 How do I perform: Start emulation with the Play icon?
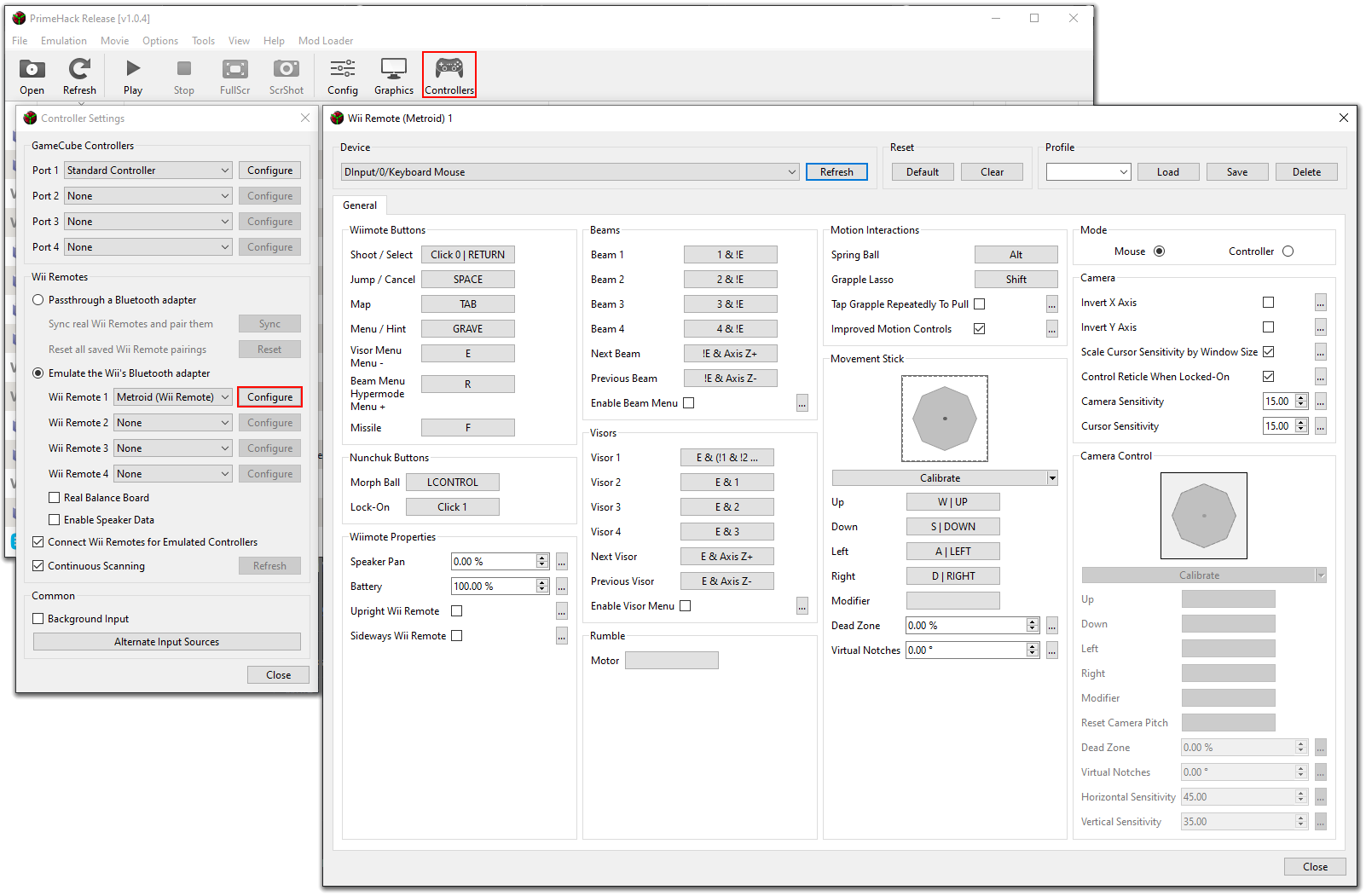pos(133,76)
